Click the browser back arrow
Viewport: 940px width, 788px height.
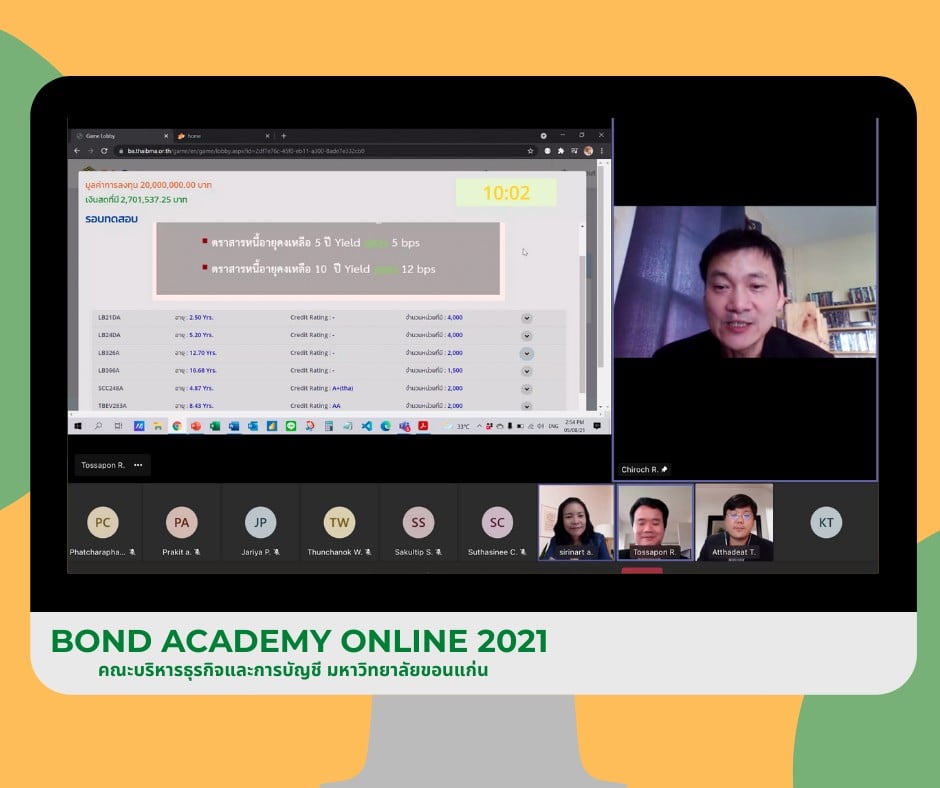[x=78, y=151]
